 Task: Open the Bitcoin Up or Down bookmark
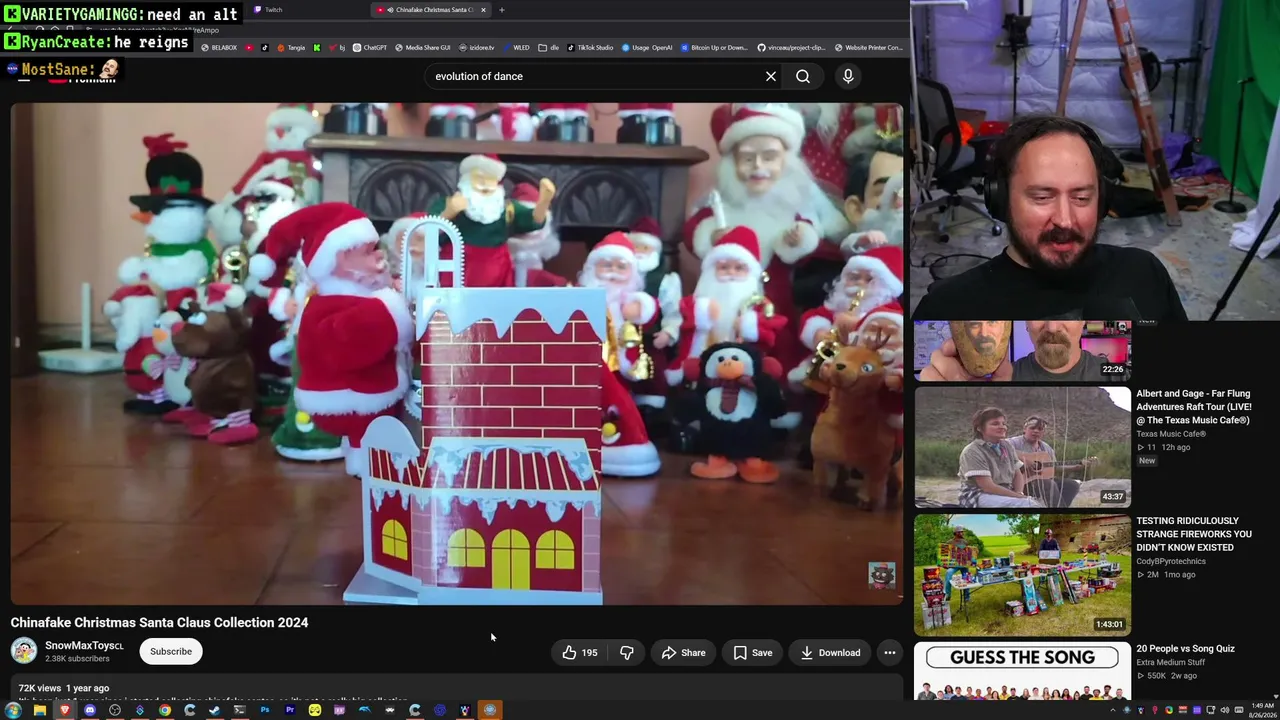(714, 47)
